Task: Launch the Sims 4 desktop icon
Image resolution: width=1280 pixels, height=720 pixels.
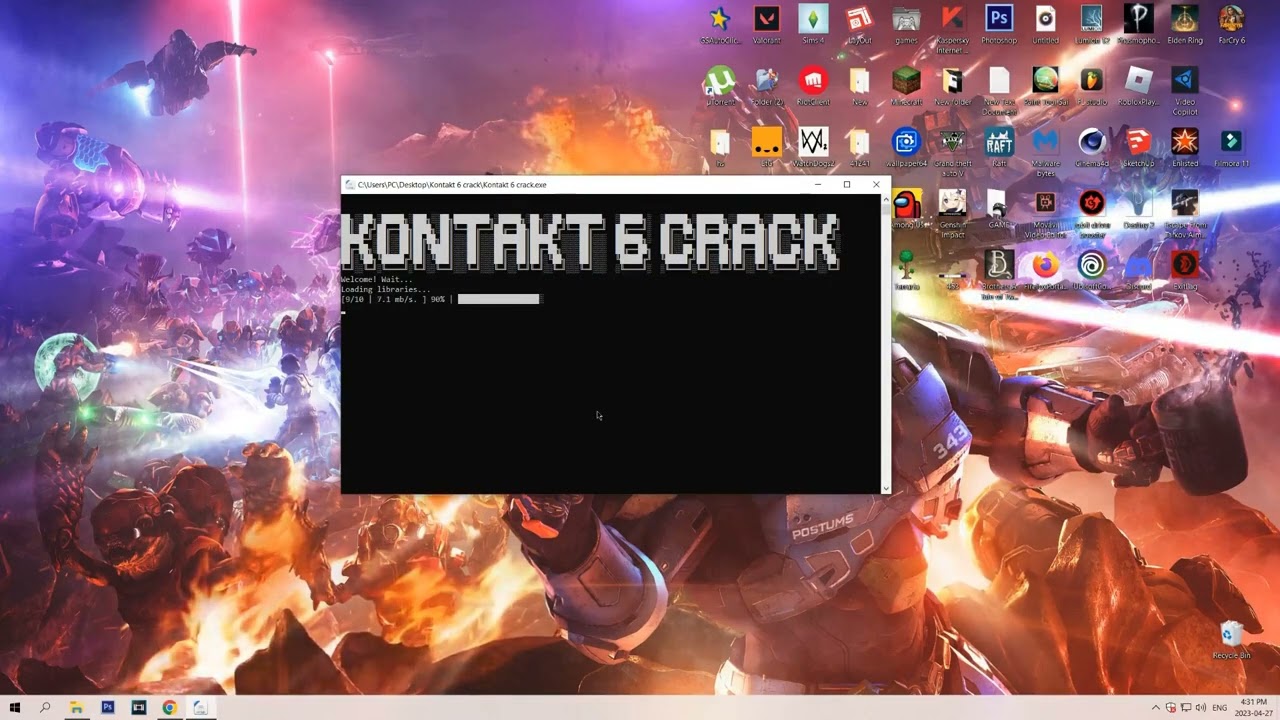Action: (813, 25)
